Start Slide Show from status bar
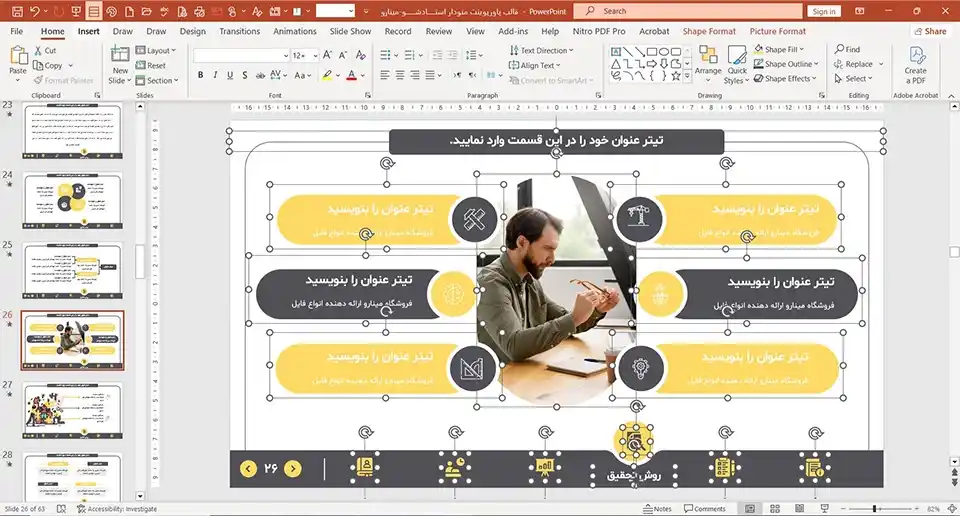Screen dimensions: 960x516 [x=824, y=509]
